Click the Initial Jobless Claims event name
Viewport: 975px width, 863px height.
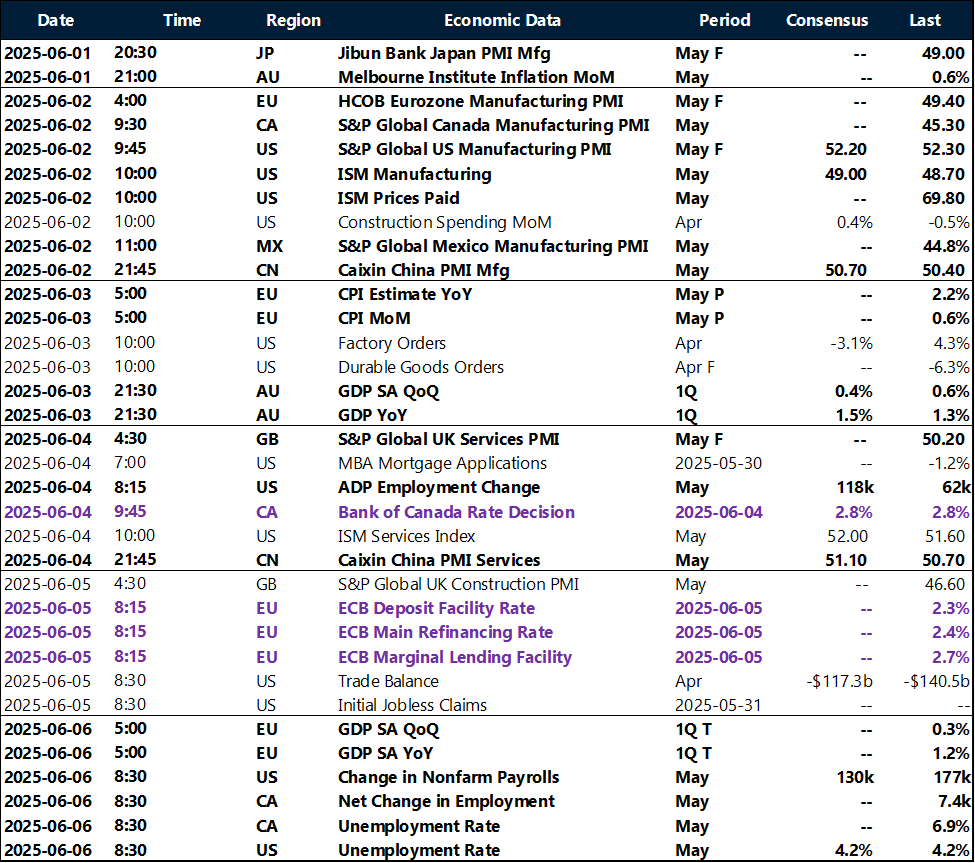(412, 705)
